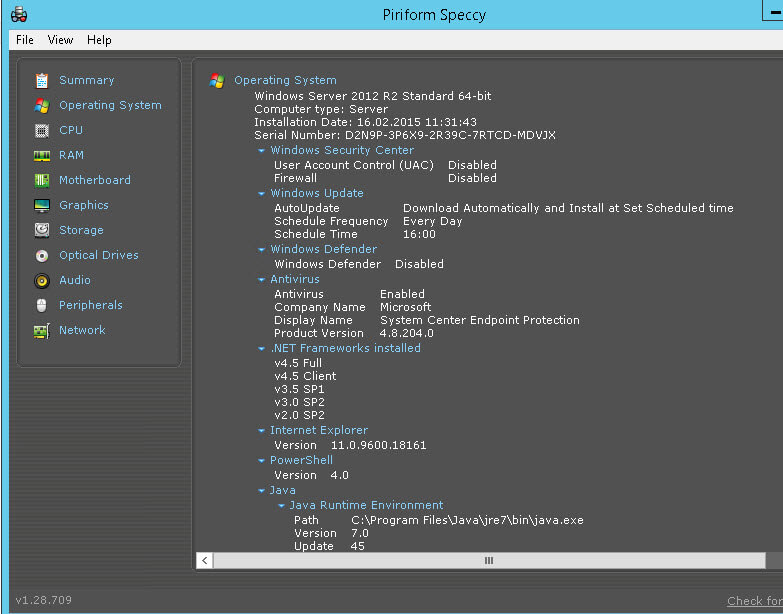Open the File menu
The image size is (783, 614).
click(x=24, y=40)
